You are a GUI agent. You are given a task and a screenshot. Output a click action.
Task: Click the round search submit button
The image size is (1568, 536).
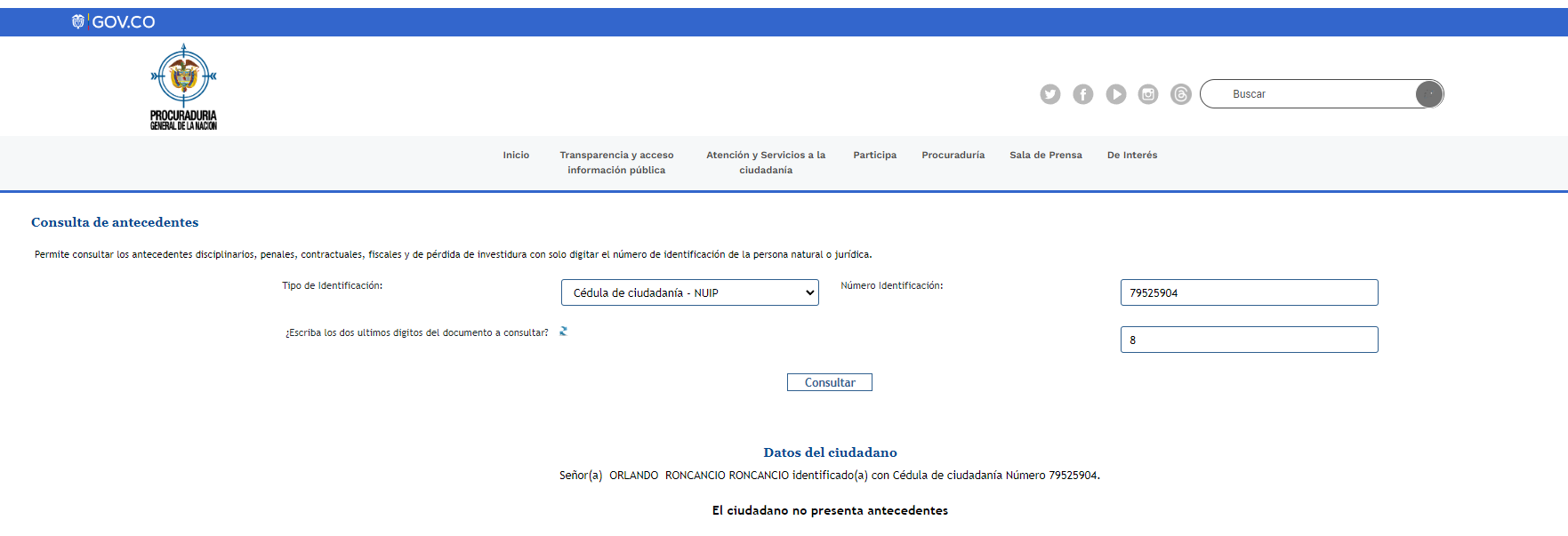1428,94
